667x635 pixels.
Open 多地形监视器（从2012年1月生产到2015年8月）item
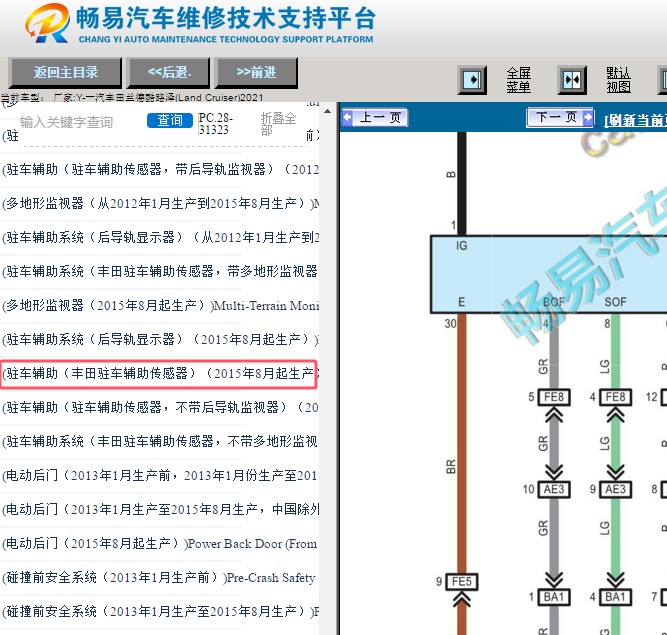coord(160,203)
